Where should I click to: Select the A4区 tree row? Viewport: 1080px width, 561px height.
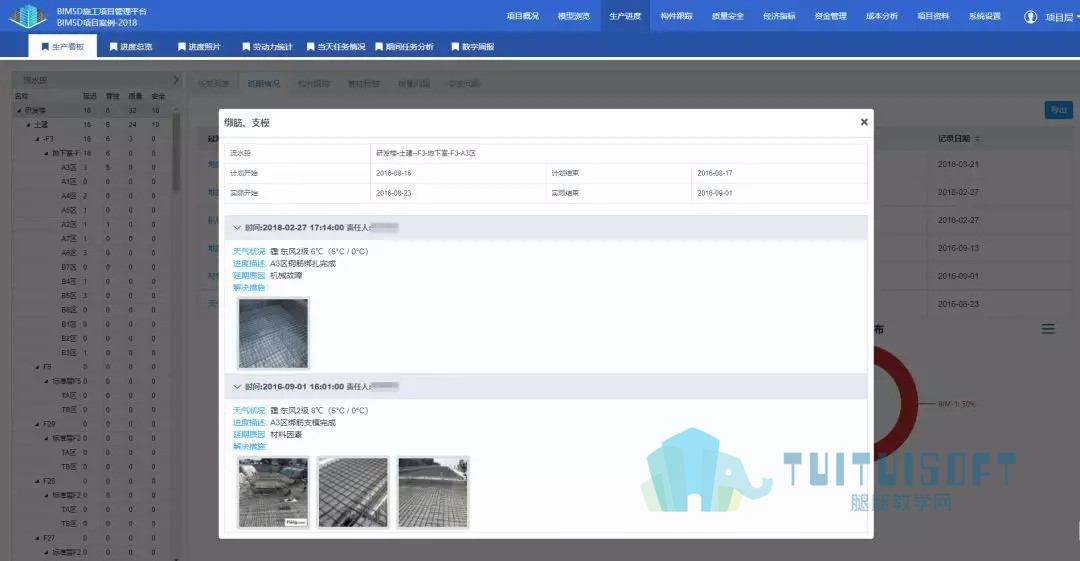click(x=93, y=196)
